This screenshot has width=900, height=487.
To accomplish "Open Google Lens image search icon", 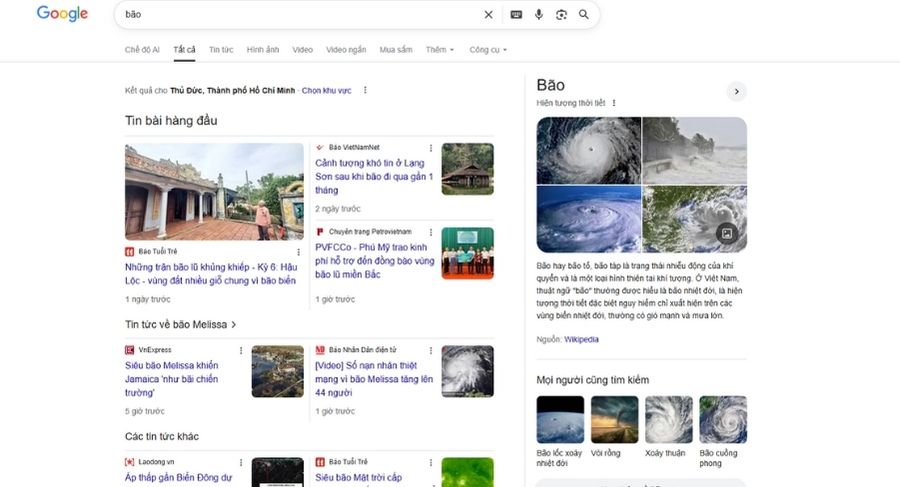I will [x=561, y=14].
